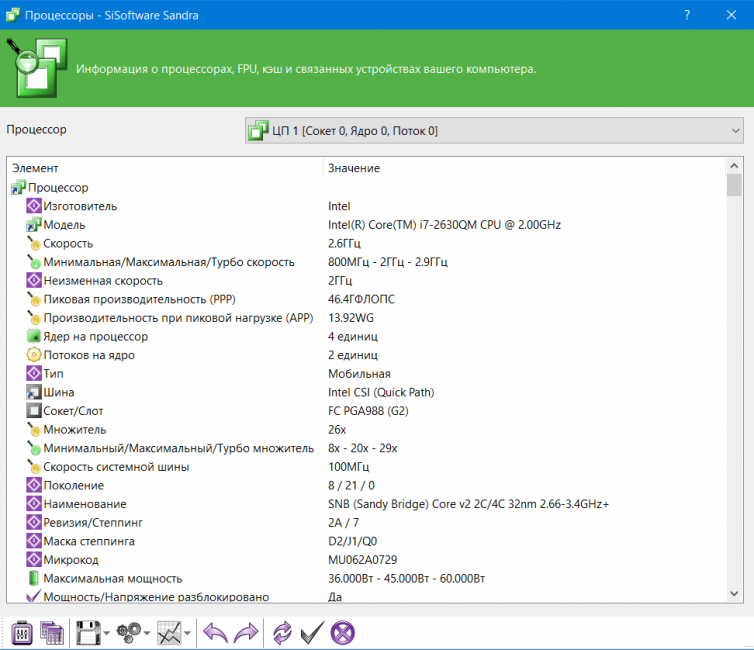This screenshot has height=650, width=754.
Task: Click the floppy disk save icon
Action: click(88, 633)
